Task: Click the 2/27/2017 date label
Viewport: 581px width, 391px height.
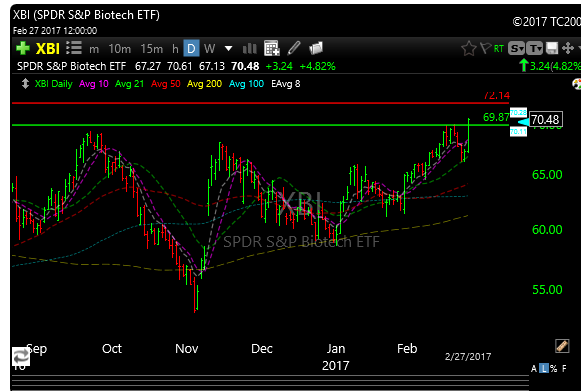Action: (468, 357)
